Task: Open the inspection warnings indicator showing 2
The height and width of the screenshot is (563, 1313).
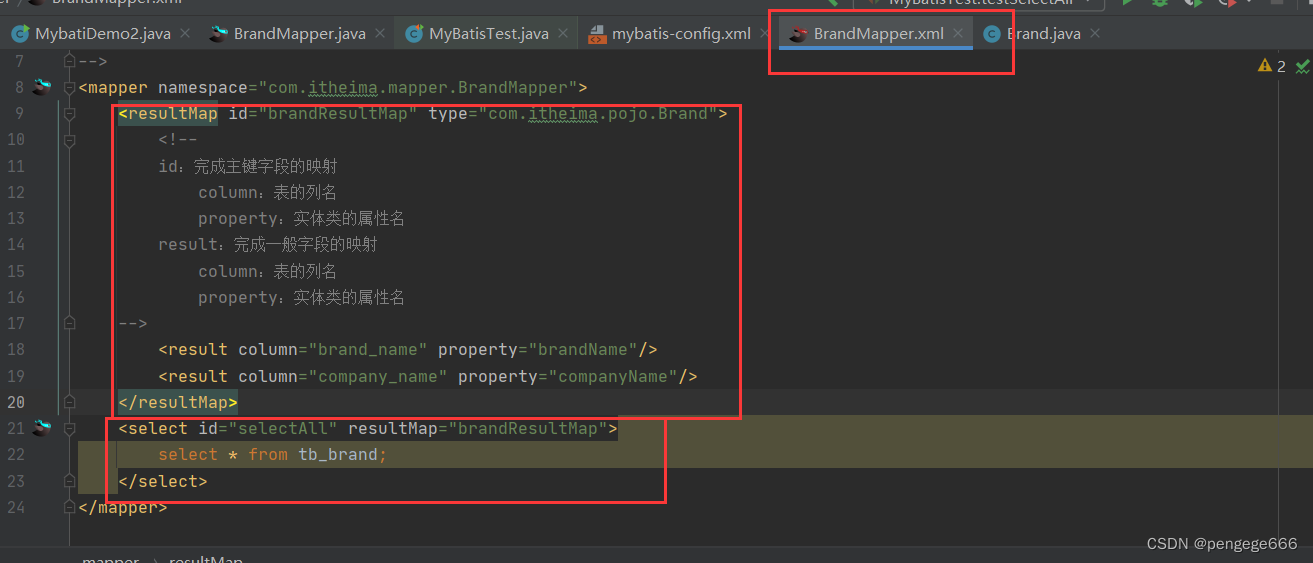Action: pyautogui.click(x=1272, y=67)
